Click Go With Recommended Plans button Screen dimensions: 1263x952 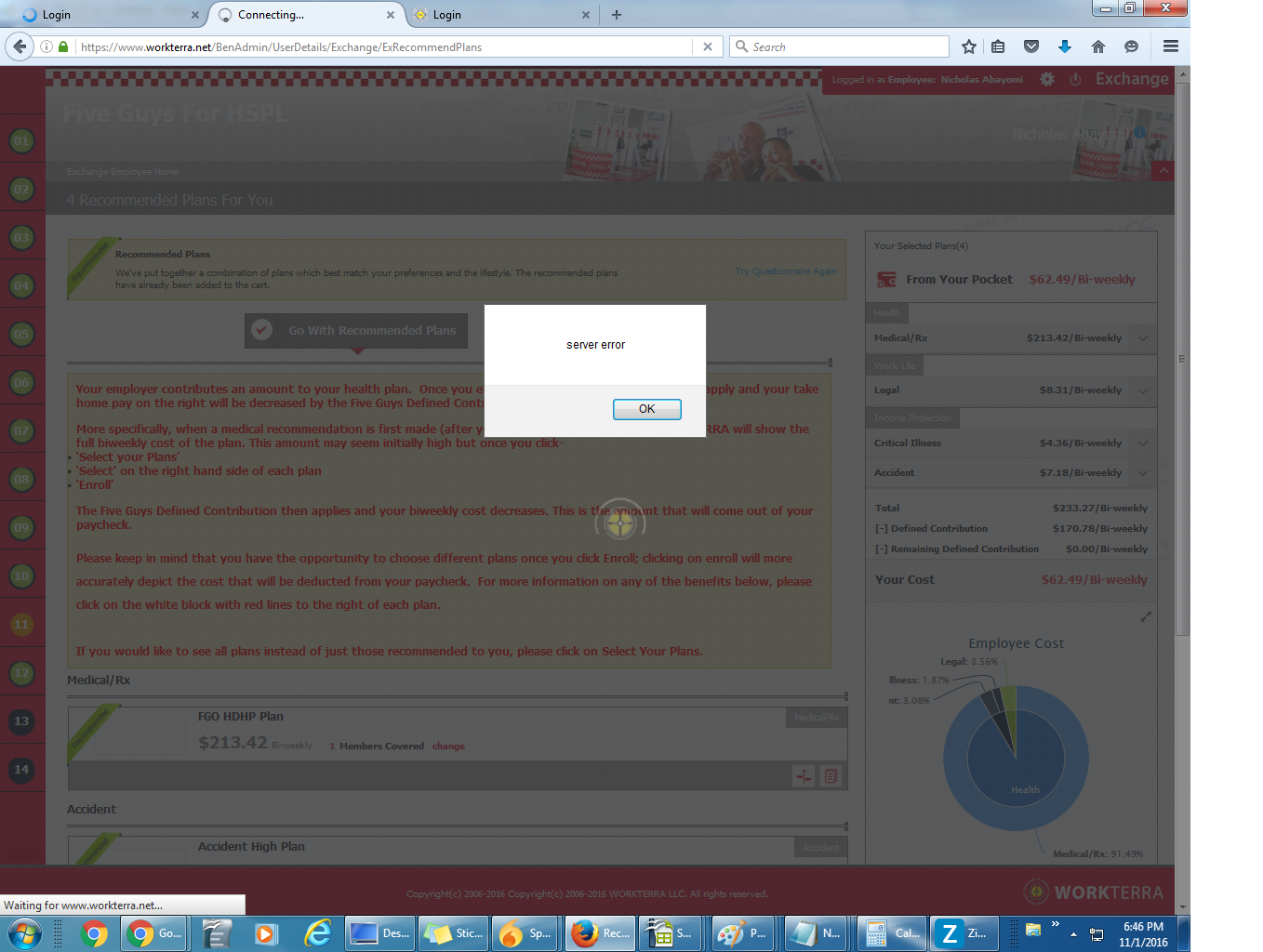[356, 330]
